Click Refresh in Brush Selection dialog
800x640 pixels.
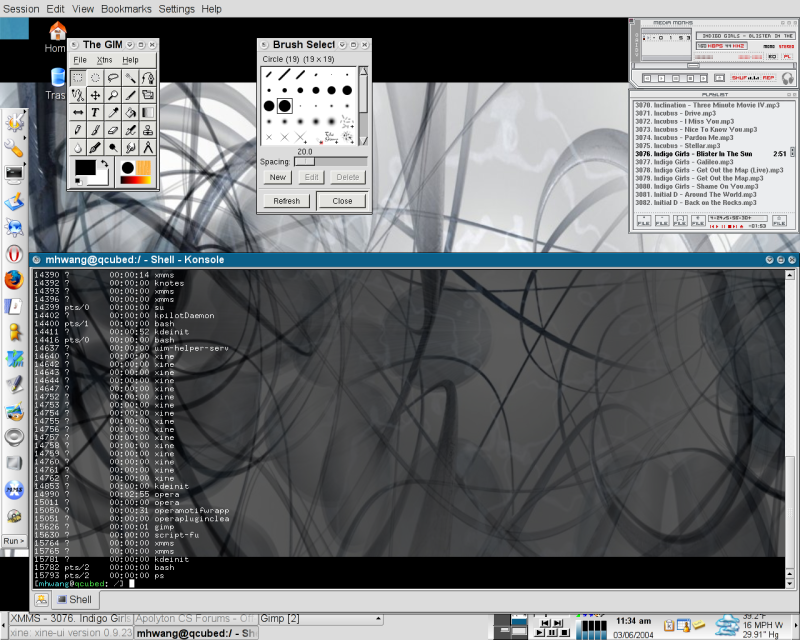[286, 200]
